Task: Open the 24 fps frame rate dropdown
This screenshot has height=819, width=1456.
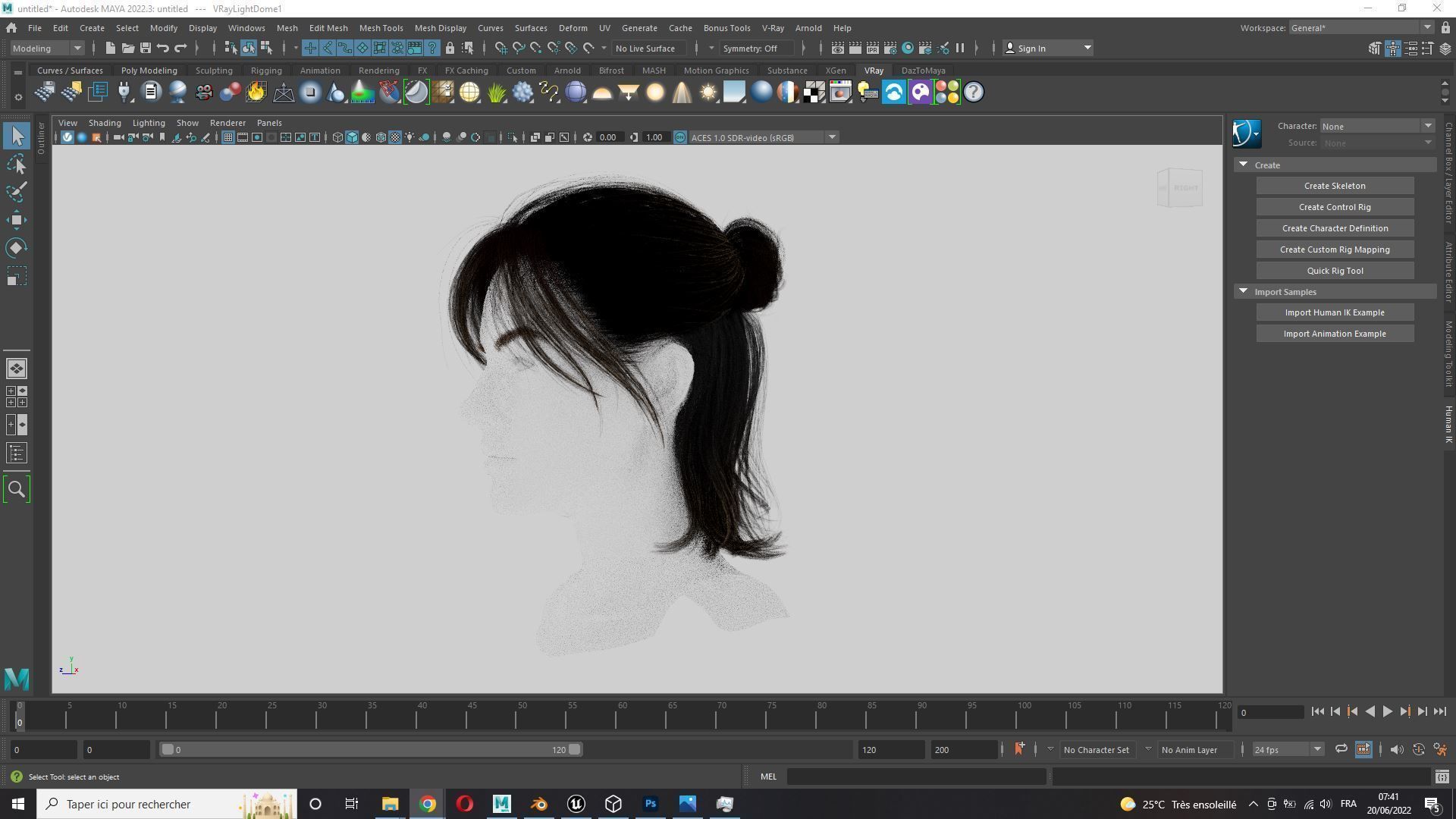Action: [1287, 749]
